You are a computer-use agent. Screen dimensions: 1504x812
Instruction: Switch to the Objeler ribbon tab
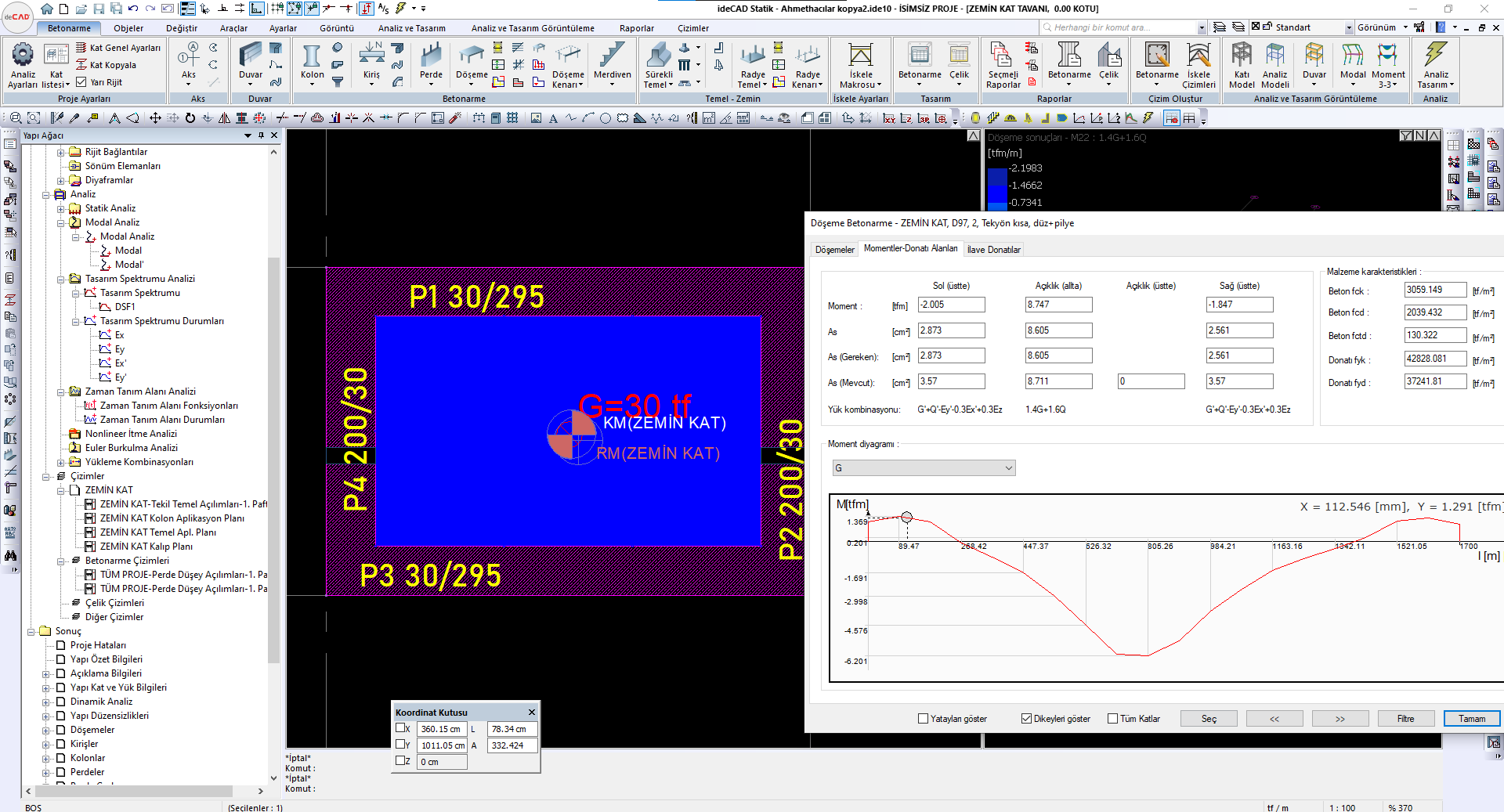[x=128, y=28]
